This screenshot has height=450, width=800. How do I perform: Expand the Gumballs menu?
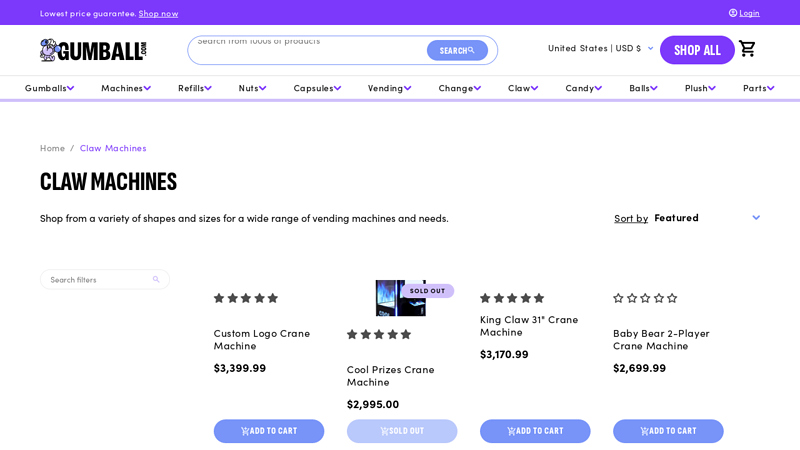[x=50, y=88]
